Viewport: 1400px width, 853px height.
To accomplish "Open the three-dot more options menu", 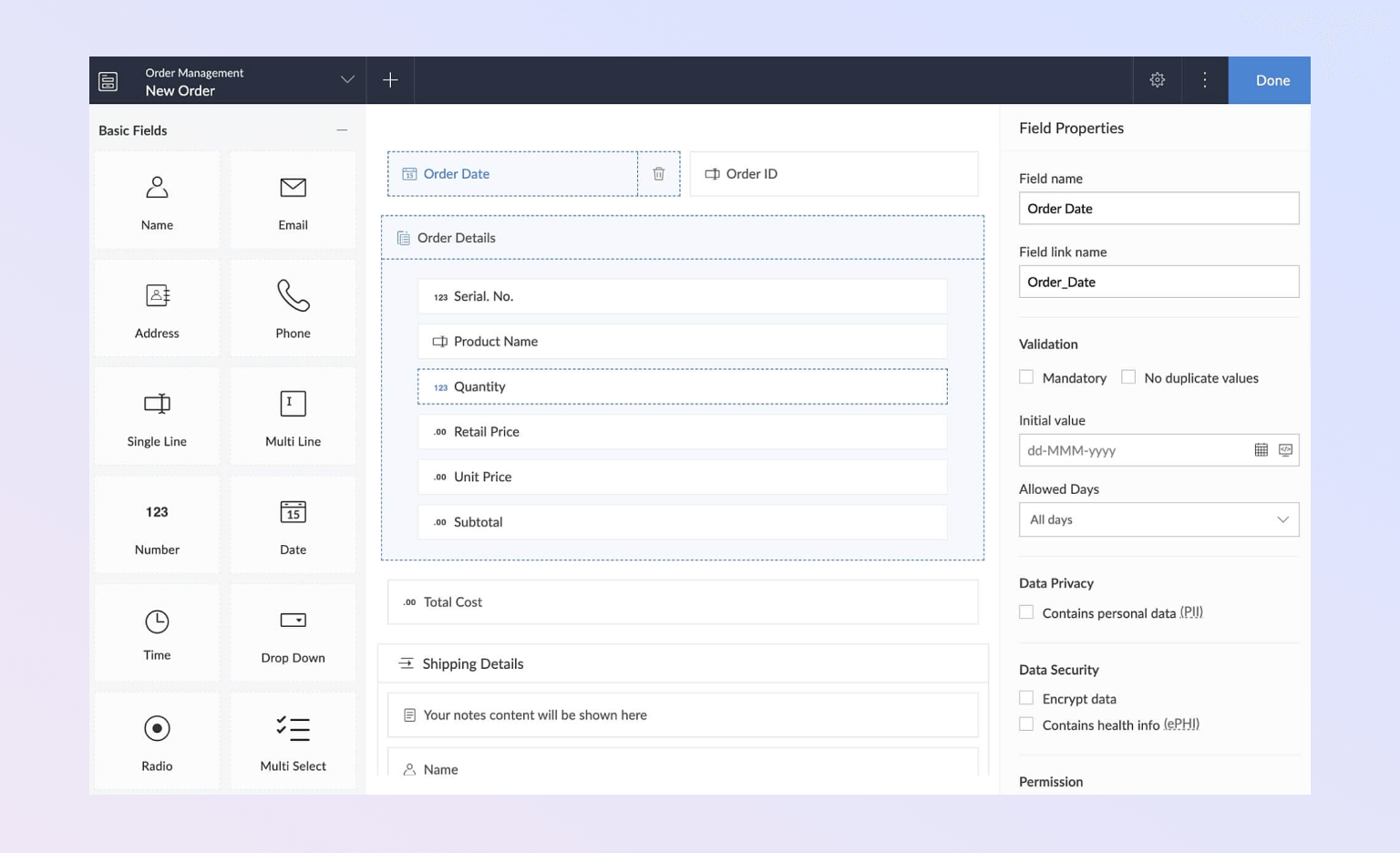I will pyautogui.click(x=1204, y=80).
